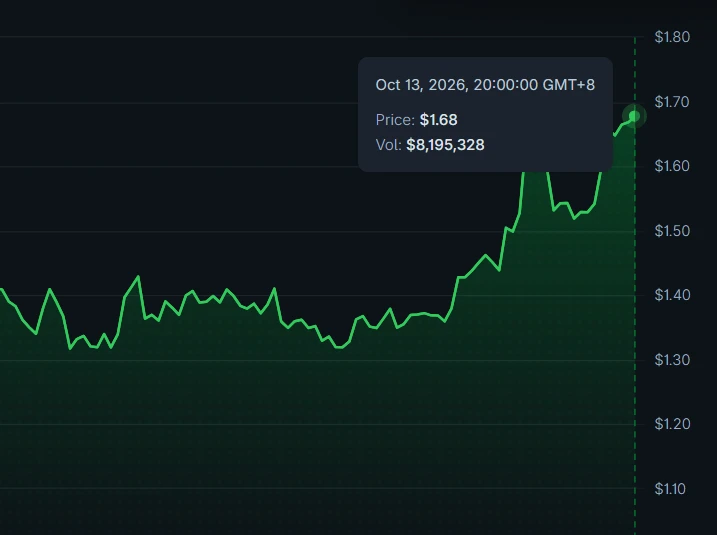Click the $1.60 axis label
The image size is (717, 535).
pyautogui.click(x=672, y=166)
